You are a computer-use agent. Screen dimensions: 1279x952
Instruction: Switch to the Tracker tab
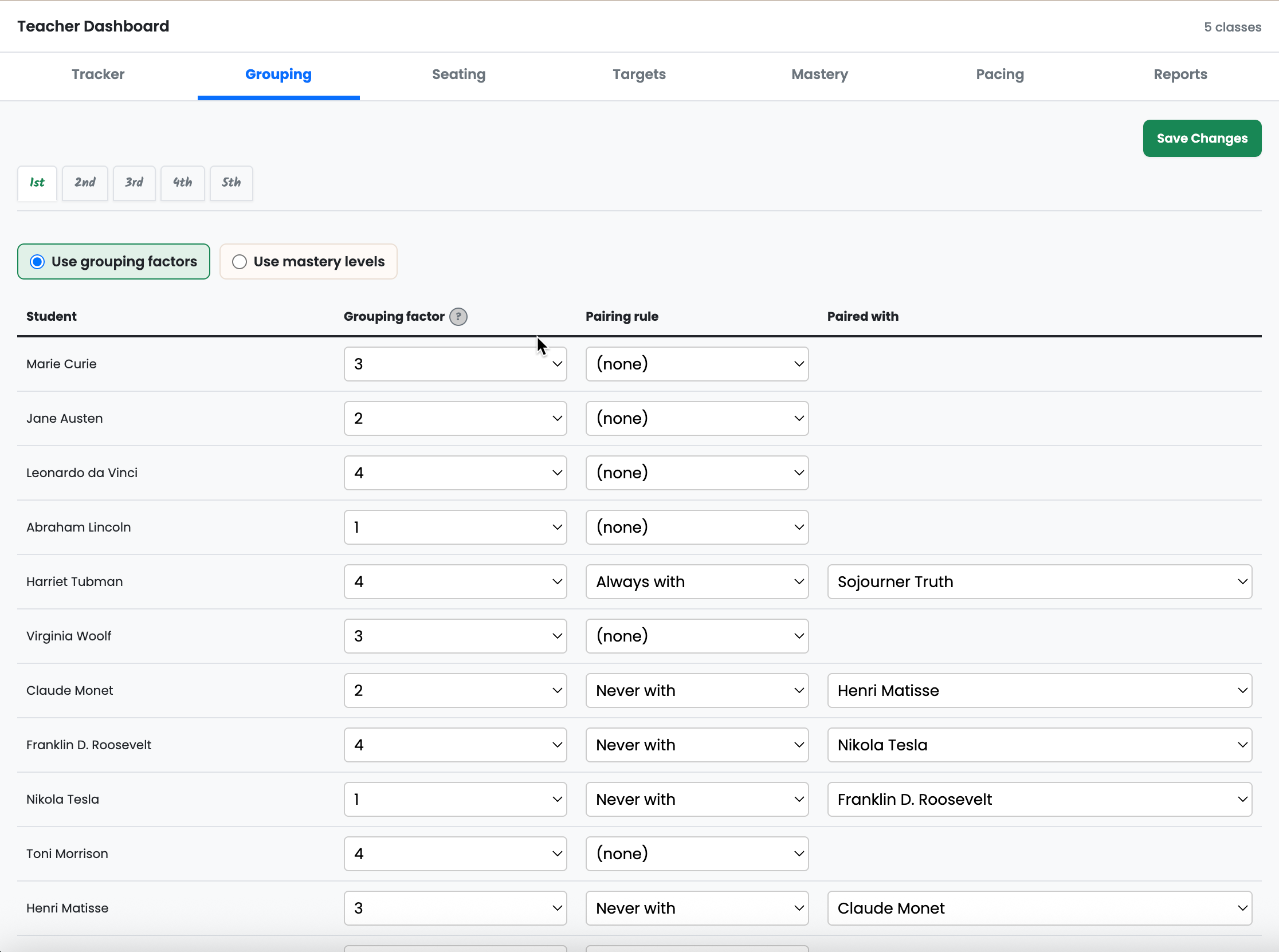click(x=98, y=74)
